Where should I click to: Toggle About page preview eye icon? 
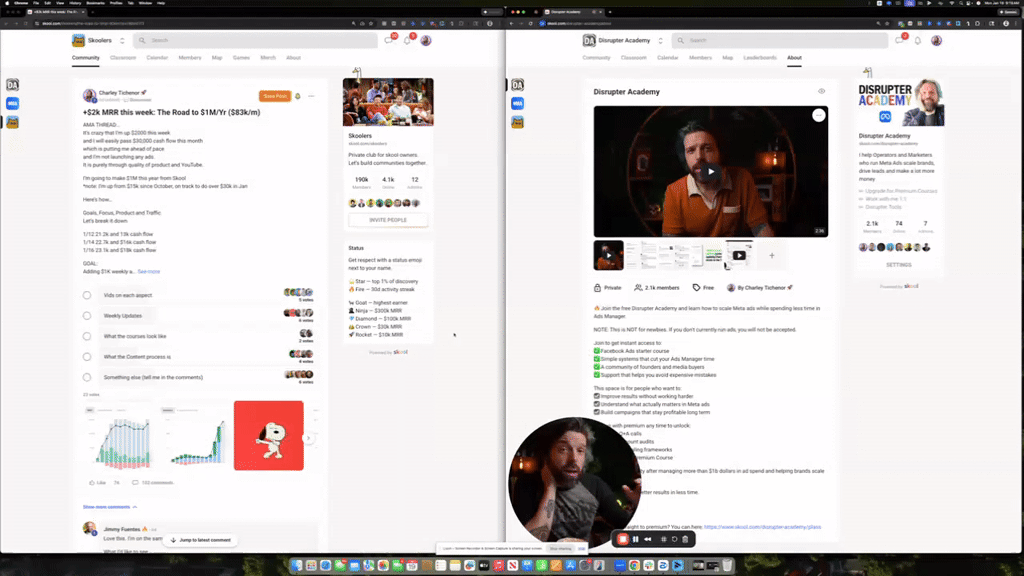click(822, 91)
